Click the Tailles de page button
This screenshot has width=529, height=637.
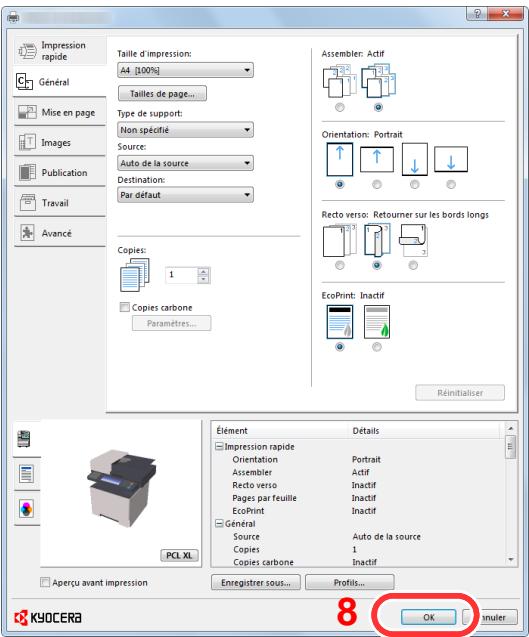pos(162,93)
